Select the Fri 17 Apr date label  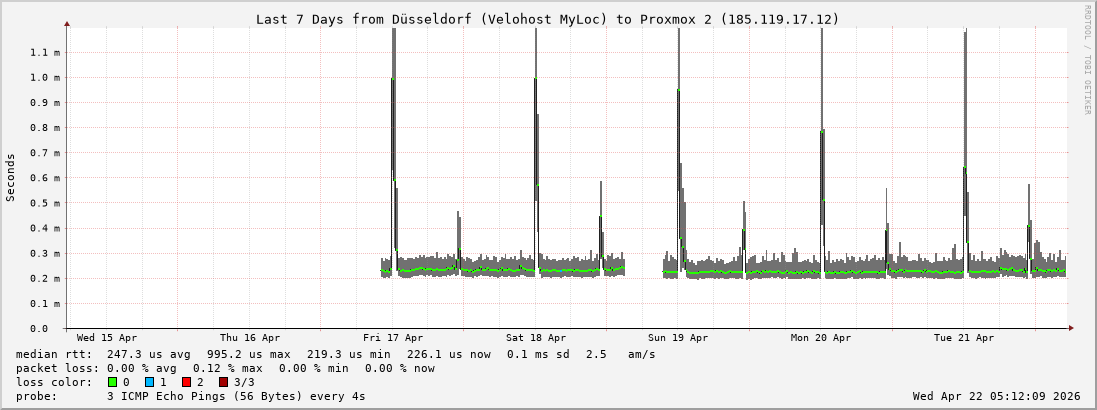pyautogui.click(x=393, y=338)
